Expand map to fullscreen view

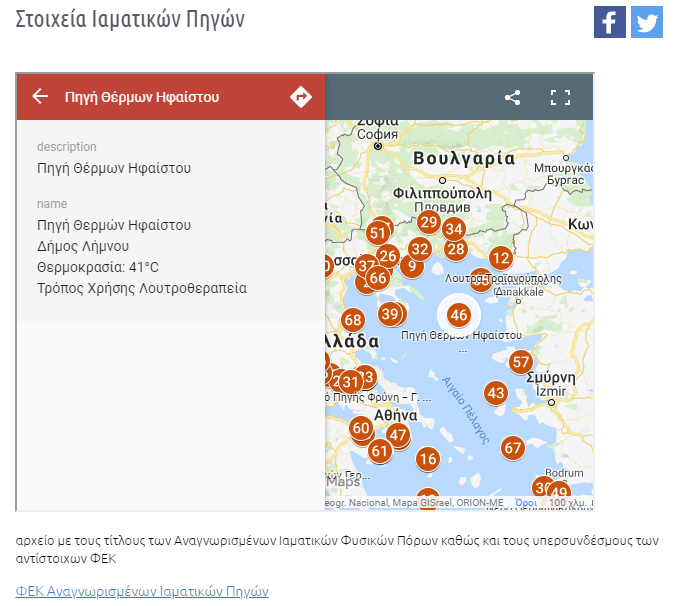point(560,97)
